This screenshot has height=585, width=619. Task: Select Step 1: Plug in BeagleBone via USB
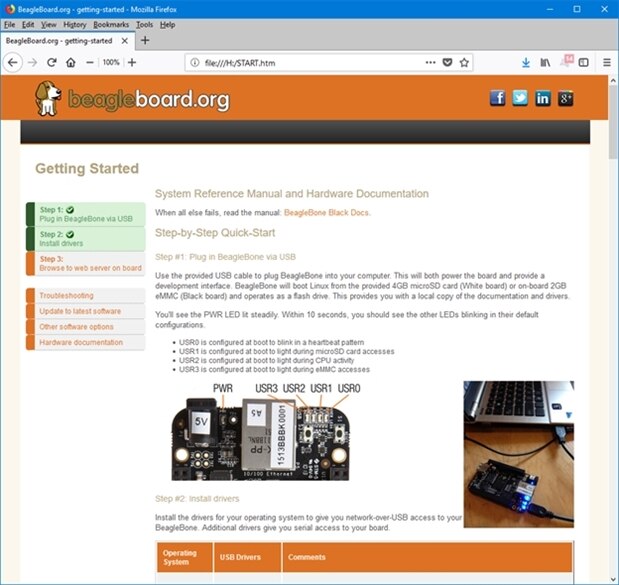click(86, 214)
